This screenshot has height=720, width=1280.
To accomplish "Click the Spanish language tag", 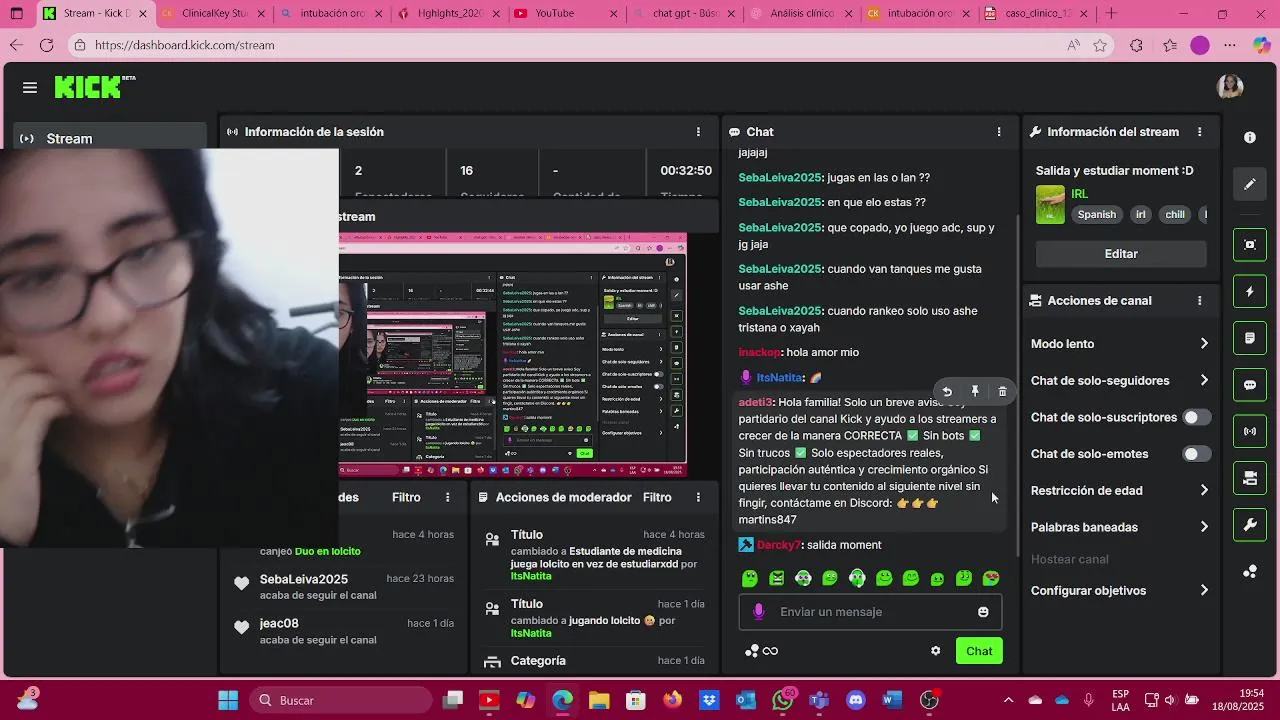I will (x=1096, y=214).
